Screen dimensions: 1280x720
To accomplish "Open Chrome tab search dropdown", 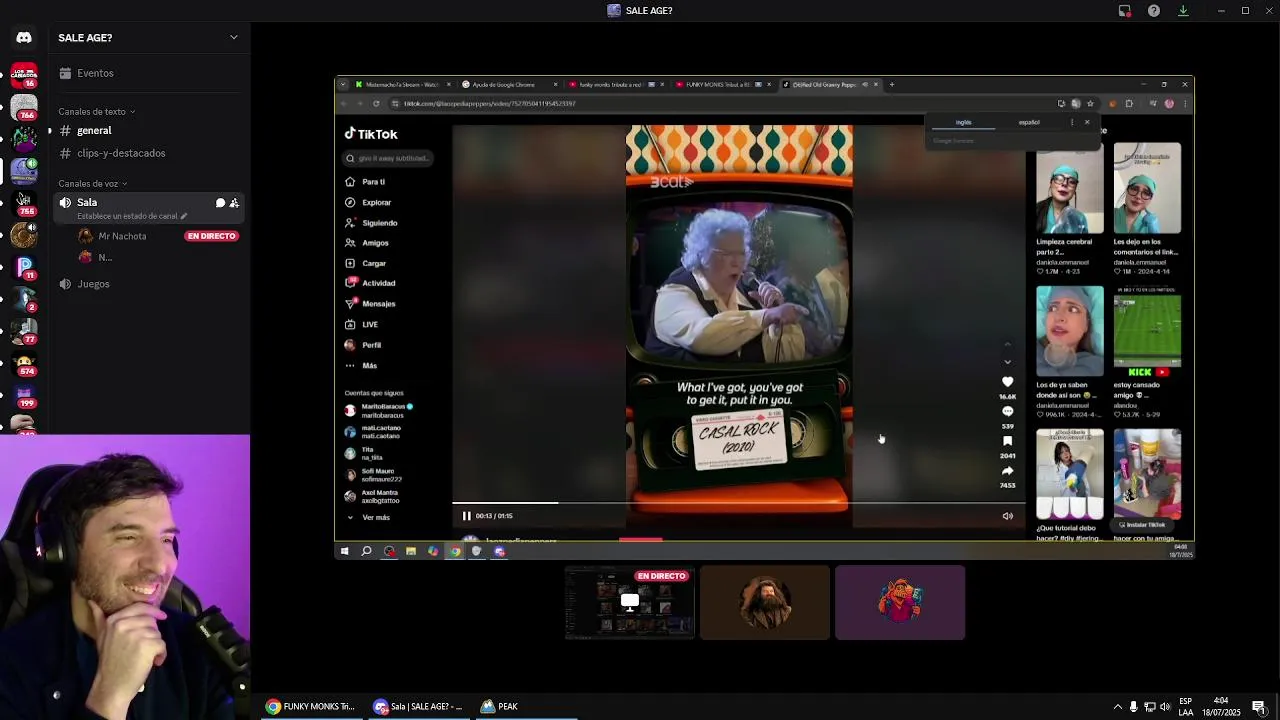I will click(x=343, y=85).
